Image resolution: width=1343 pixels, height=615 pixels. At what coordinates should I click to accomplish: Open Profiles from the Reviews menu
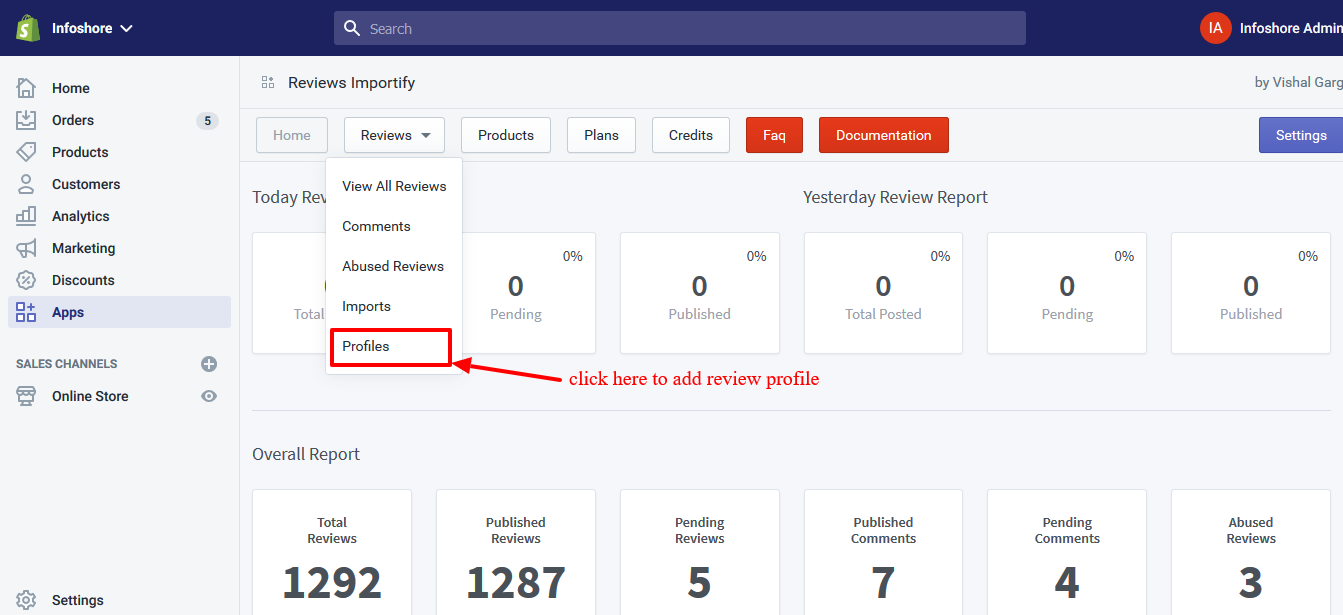click(391, 347)
